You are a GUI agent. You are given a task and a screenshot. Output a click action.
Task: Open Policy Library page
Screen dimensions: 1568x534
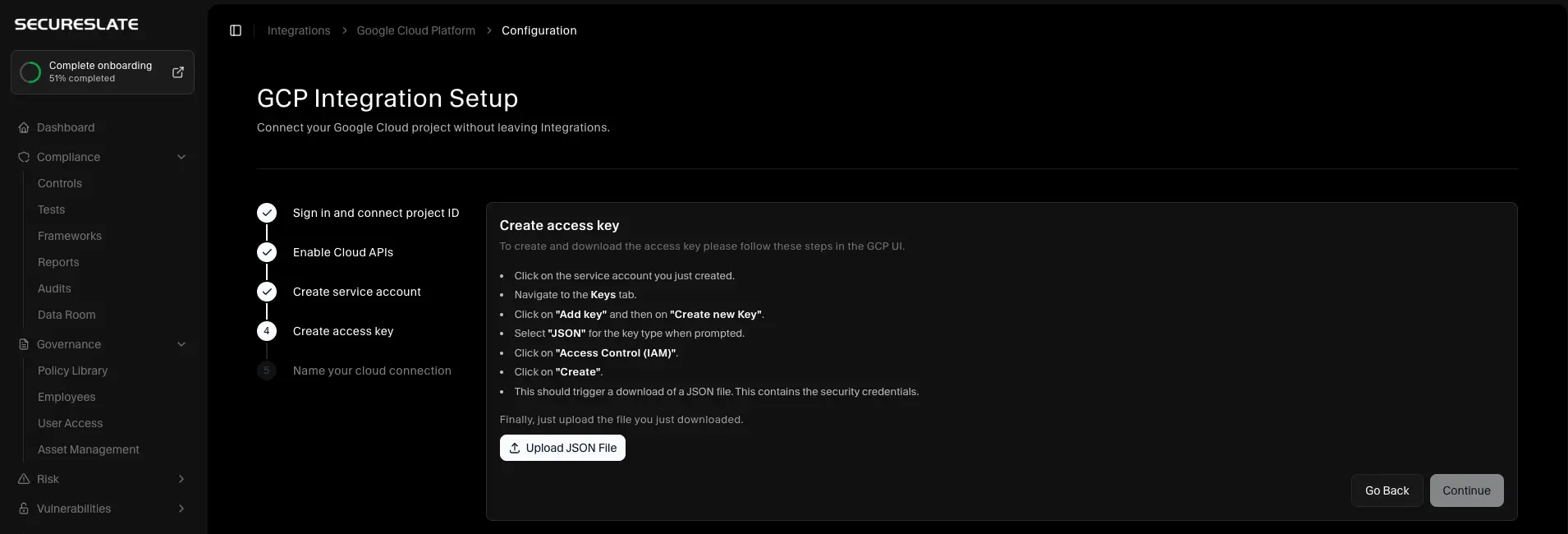[x=72, y=371]
